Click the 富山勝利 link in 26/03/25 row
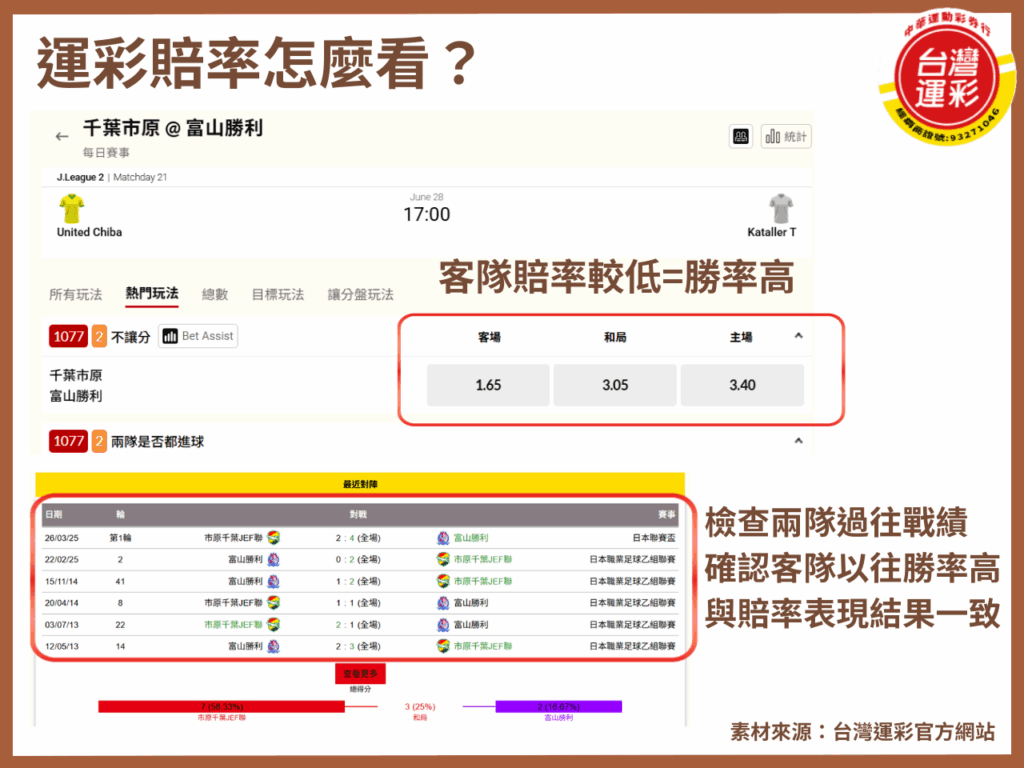This screenshot has width=1024, height=768. 471,538
